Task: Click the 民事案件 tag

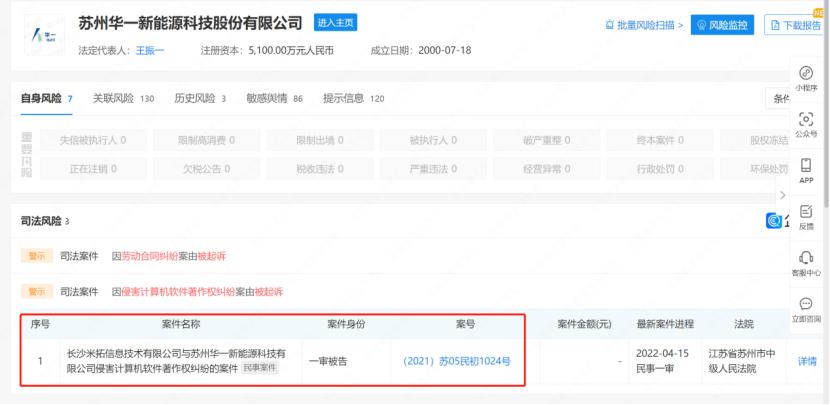Action: coord(260,368)
